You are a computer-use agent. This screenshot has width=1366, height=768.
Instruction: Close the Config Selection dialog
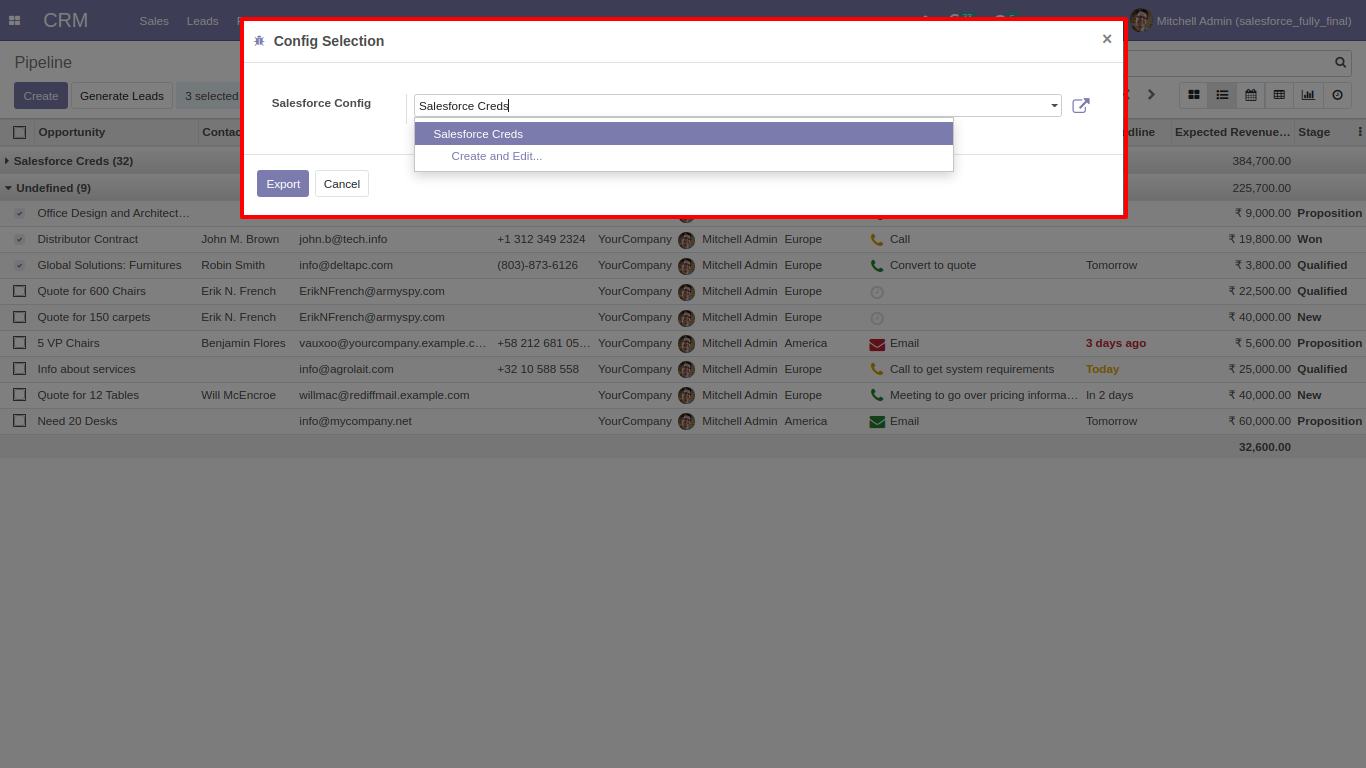coord(1107,39)
